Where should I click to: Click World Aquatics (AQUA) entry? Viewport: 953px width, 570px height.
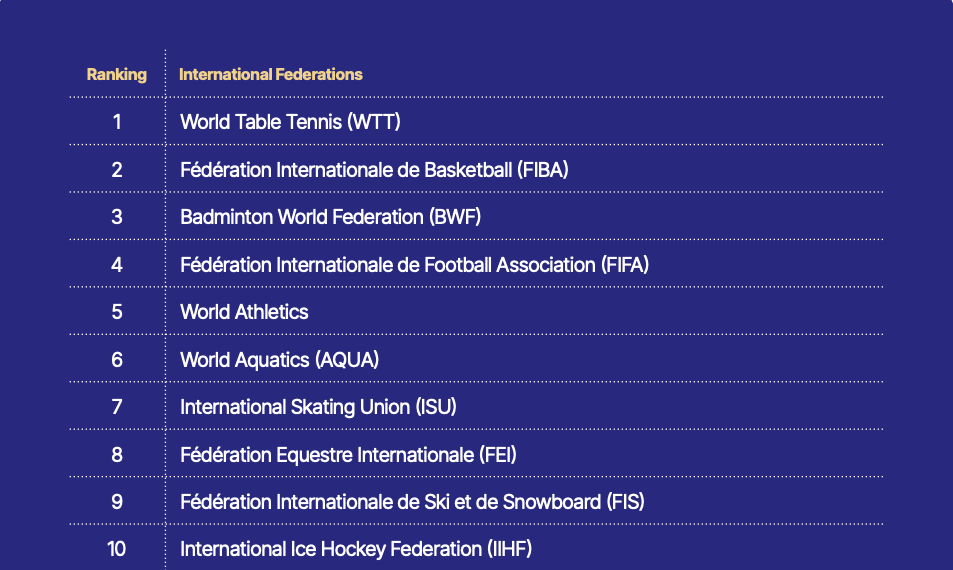[279, 360]
